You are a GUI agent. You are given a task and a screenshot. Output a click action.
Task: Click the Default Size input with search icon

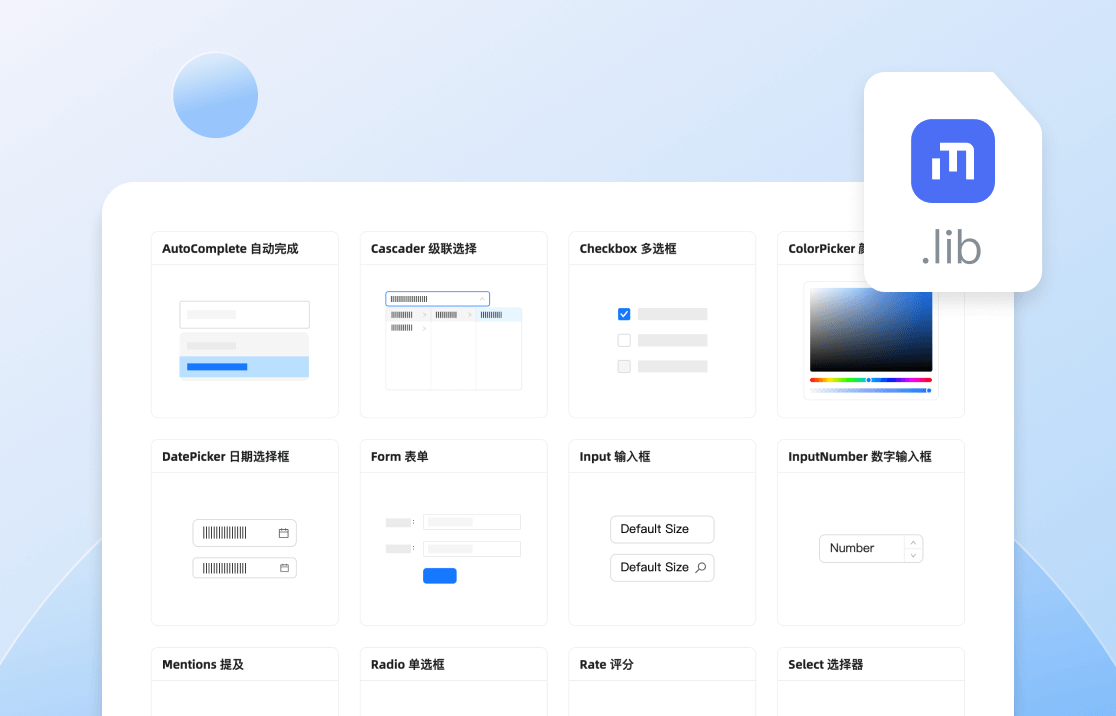coord(662,567)
